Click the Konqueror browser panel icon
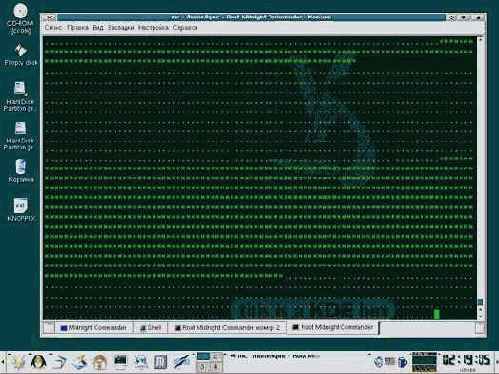 [140, 361]
